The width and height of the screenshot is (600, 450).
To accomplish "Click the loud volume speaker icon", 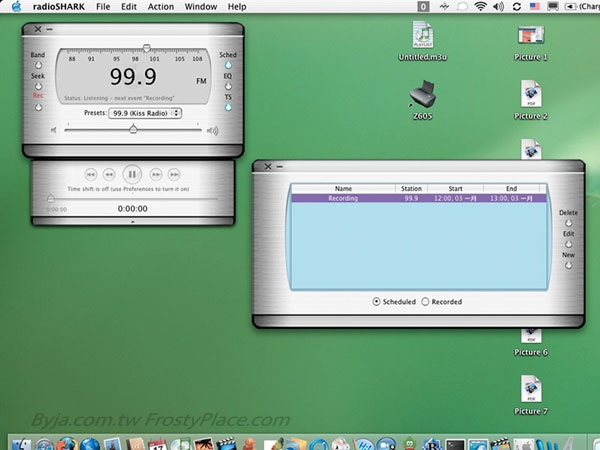I will point(212,131).
